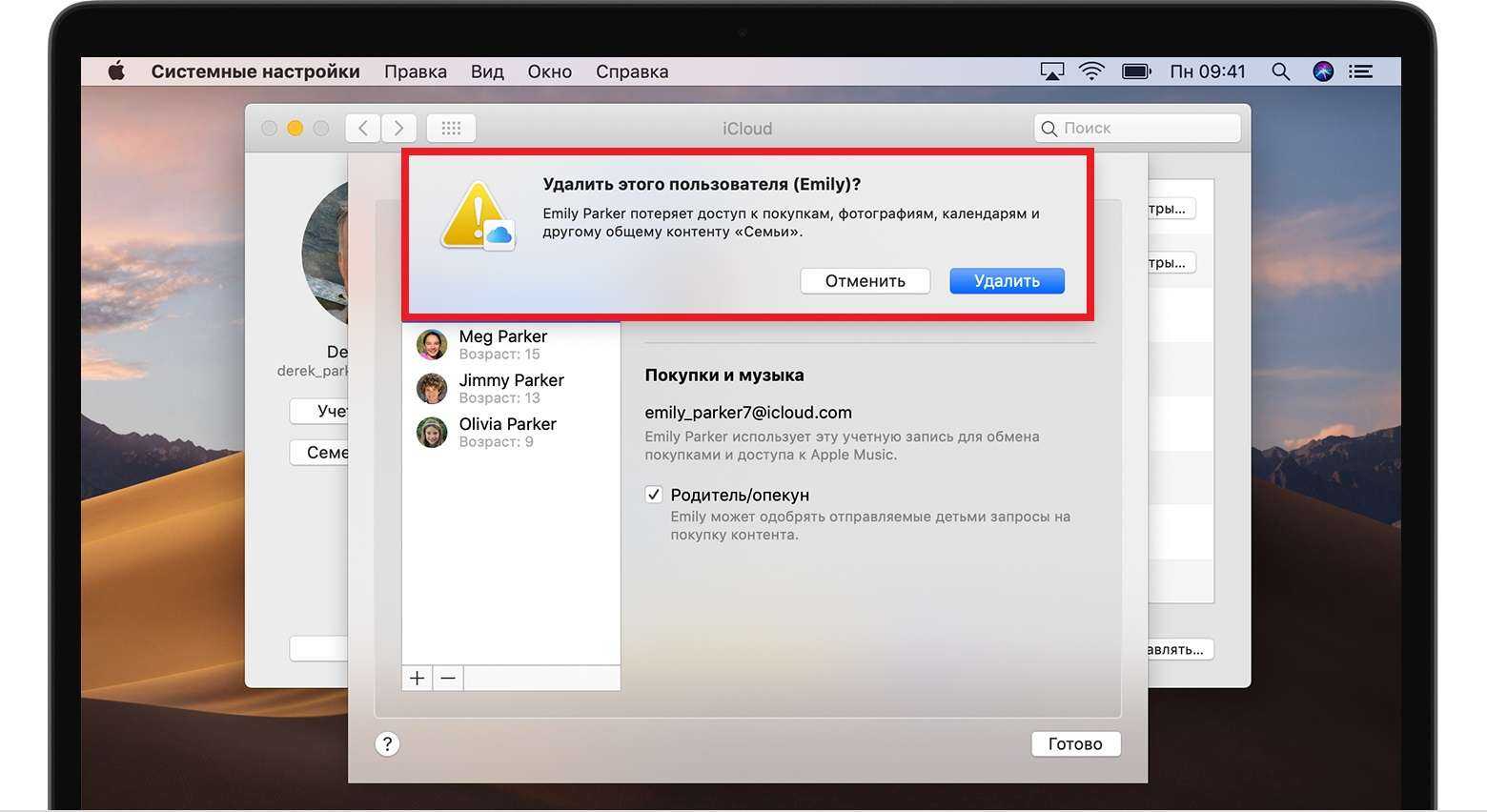
Task: Click the battery status icon
Action: tap(1136, 71)
